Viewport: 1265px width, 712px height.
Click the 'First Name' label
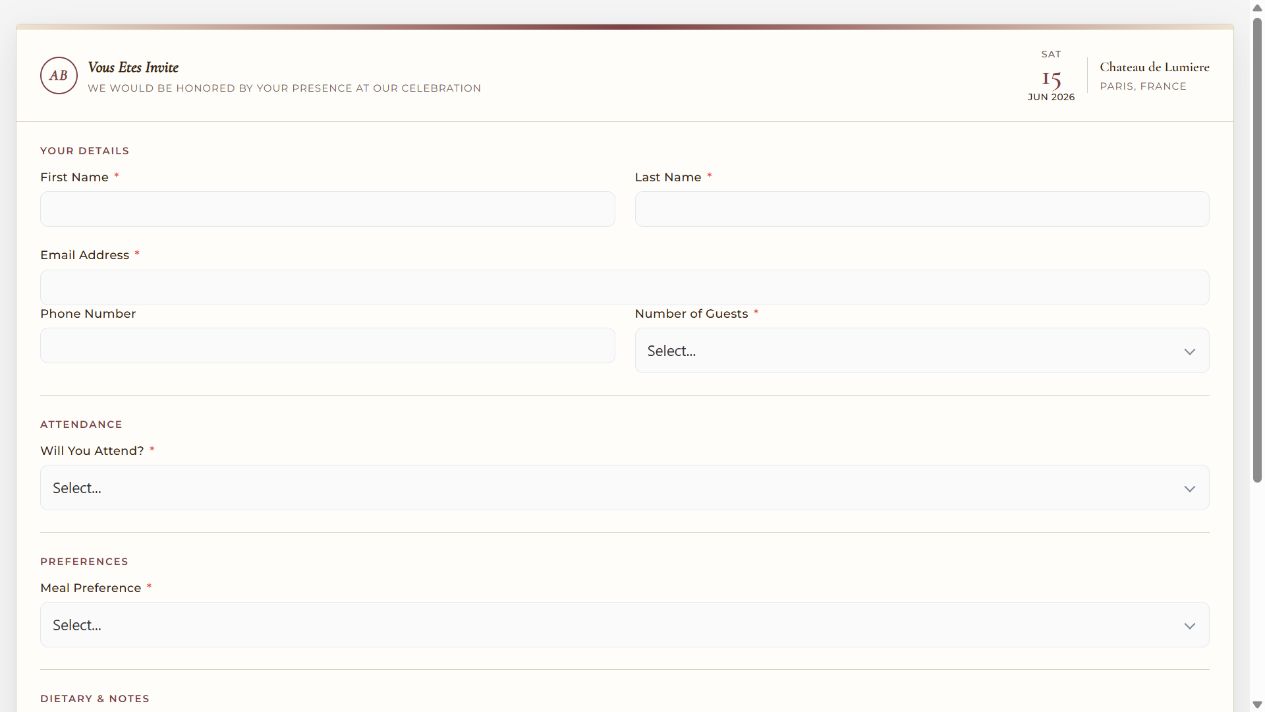(74, 177)
